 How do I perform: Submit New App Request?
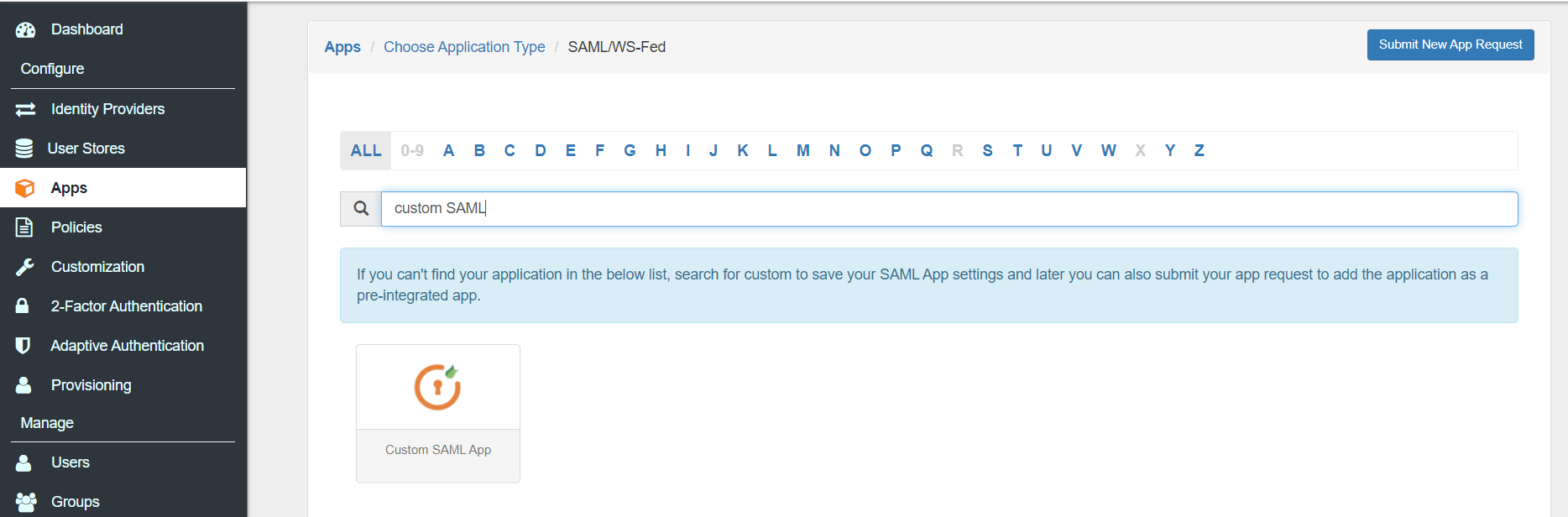(x=1450, y=44)
